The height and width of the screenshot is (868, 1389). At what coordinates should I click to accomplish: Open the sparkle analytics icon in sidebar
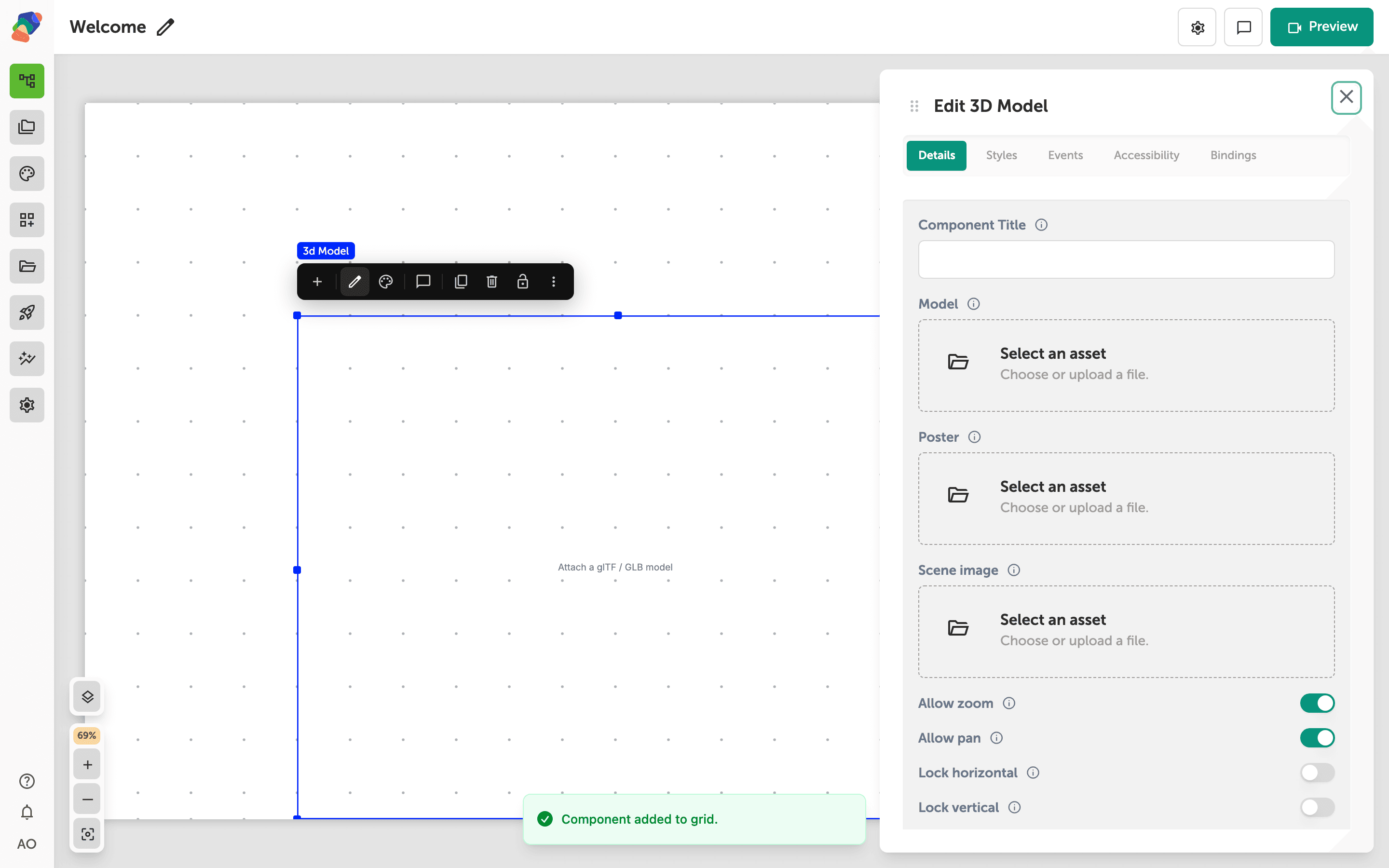click(x=27, y=359)
